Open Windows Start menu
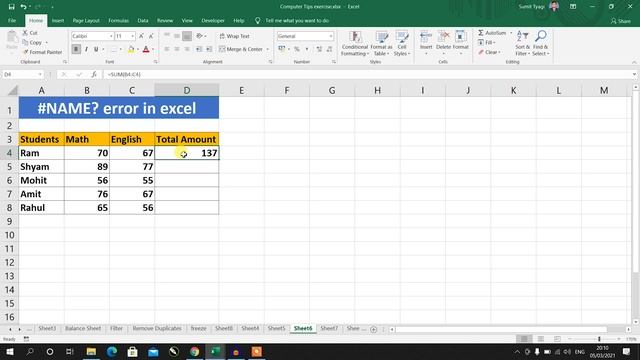The width and height of the screenshot is (640, 360). click(x=10, y=351)
